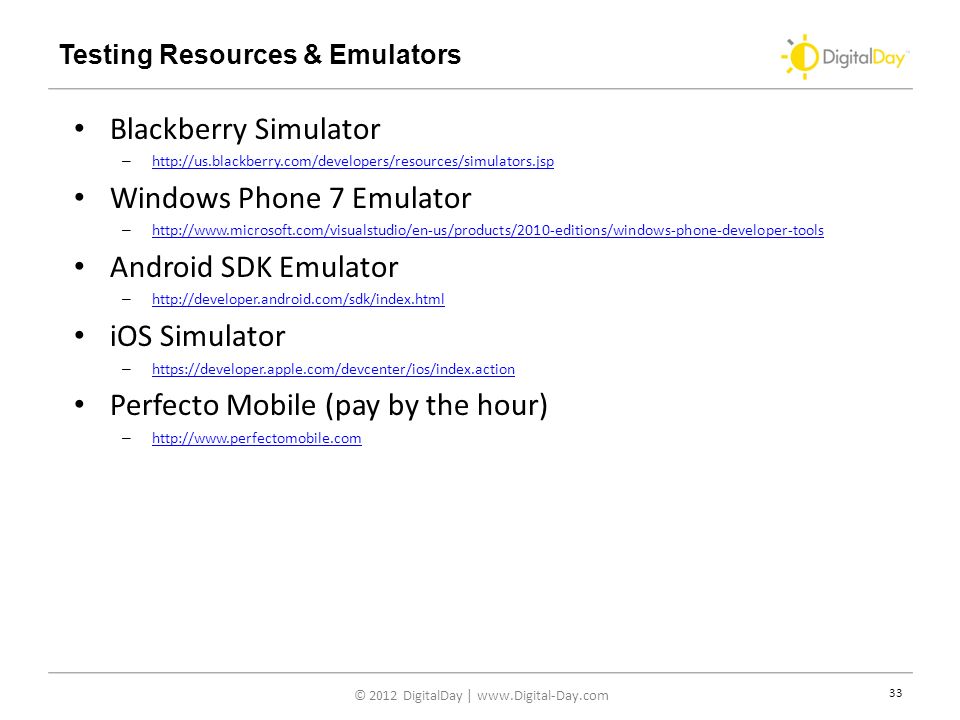This screenshot has width=960, height=720.
Task: Click the DigitalDay sun logo
Action: click(845, 57)
